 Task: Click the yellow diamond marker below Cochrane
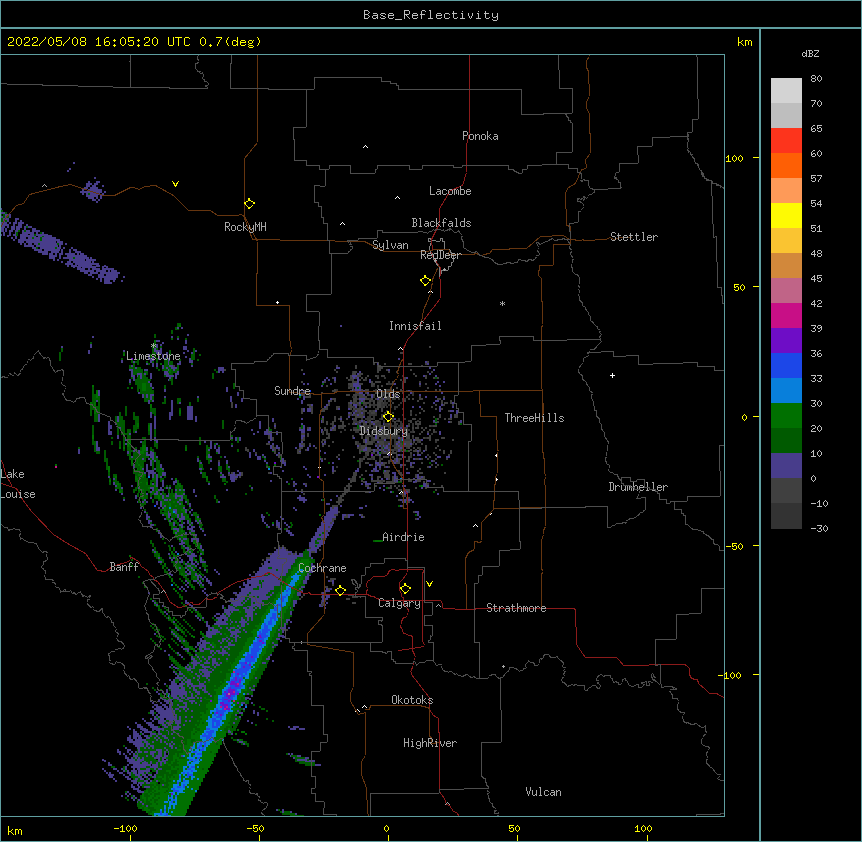[340, 590]
